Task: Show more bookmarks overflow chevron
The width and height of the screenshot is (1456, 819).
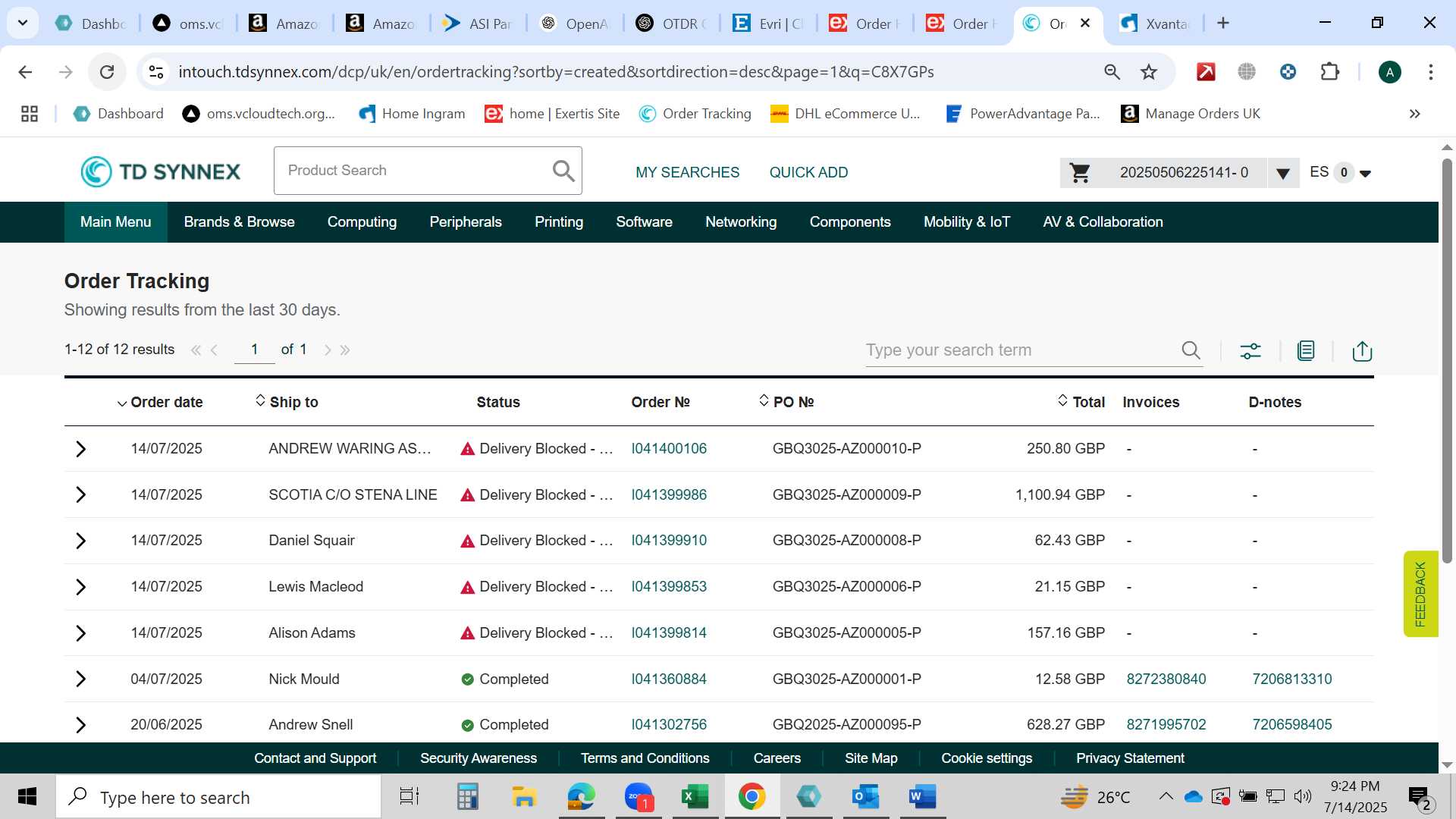Action: point(1414,114)
